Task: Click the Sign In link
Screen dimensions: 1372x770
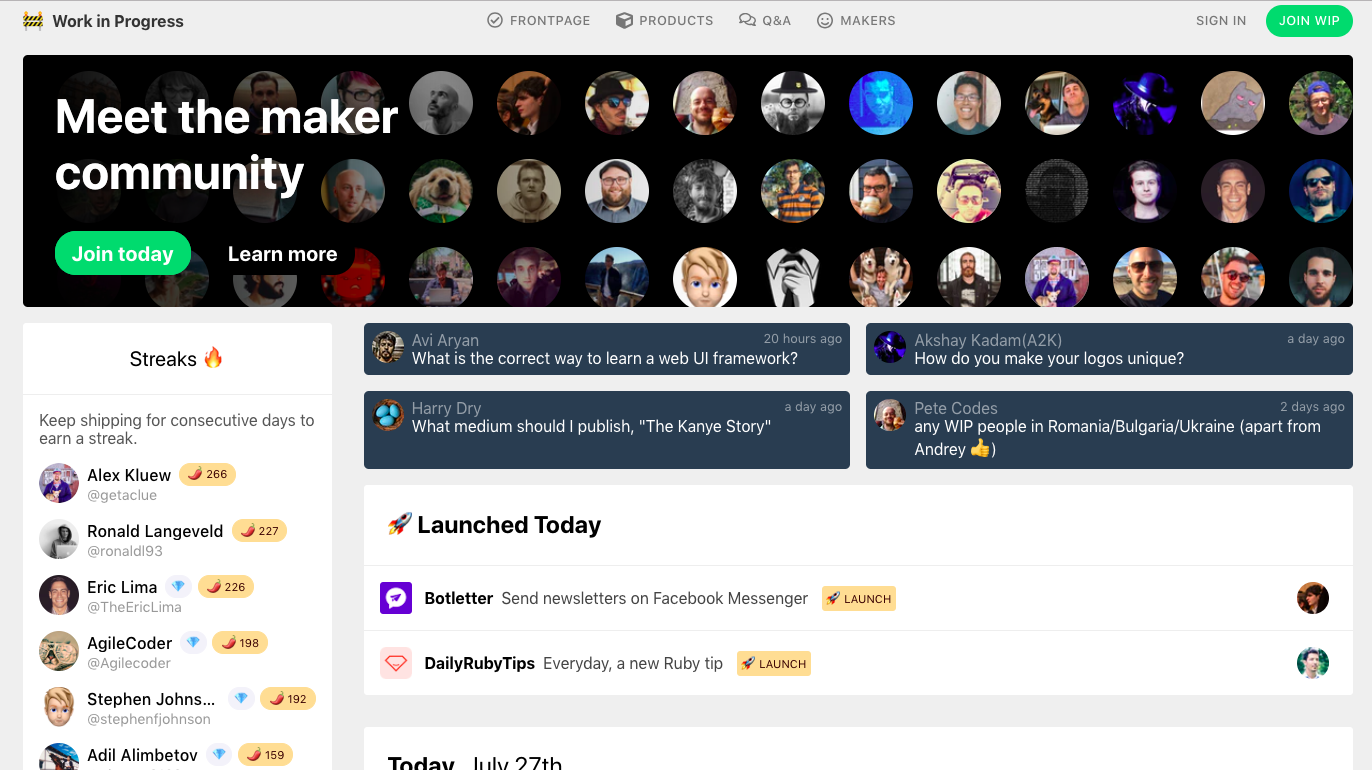Action: [x=1221, y=21]
